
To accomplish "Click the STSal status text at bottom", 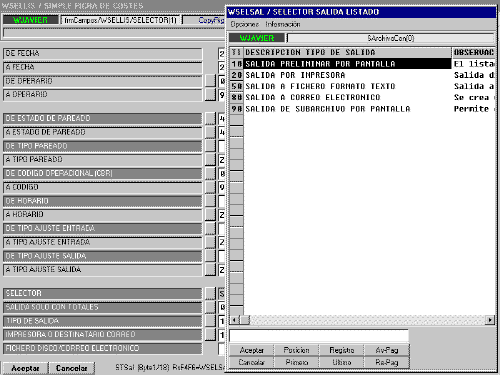I will (x=170, y=367).
